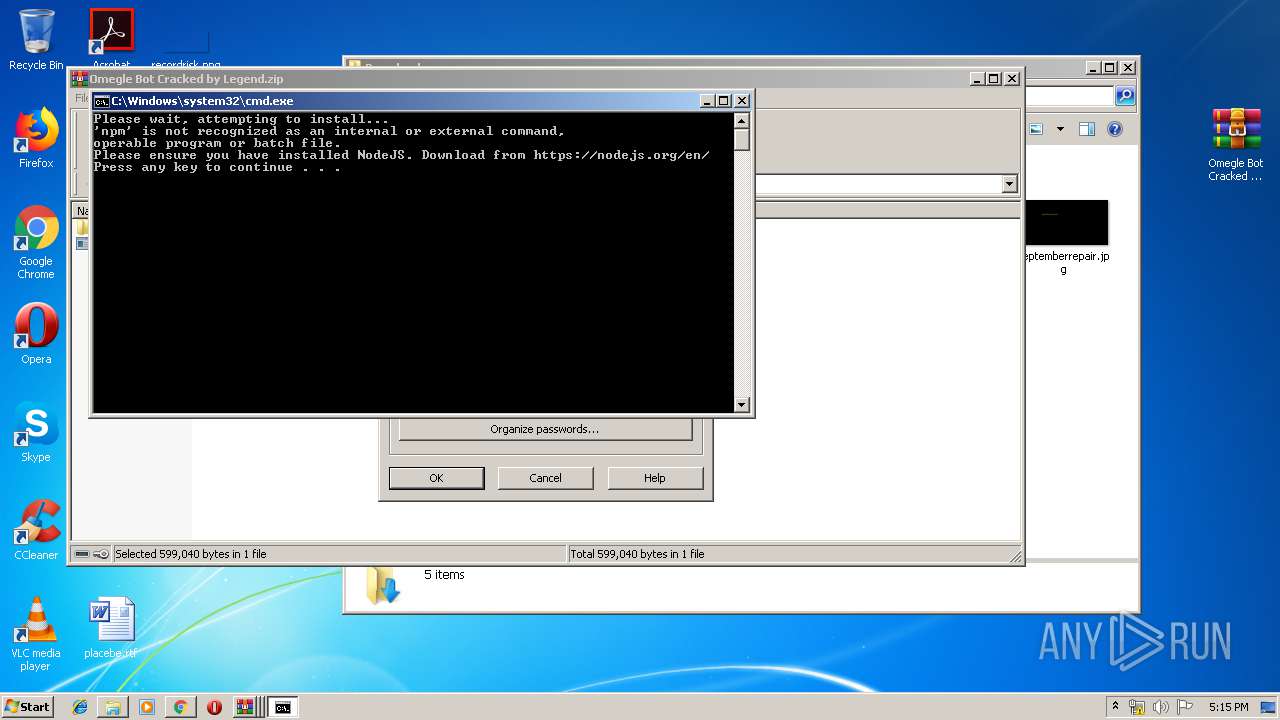Open CCleaner desktop shortcut

[x=36, y=530]
